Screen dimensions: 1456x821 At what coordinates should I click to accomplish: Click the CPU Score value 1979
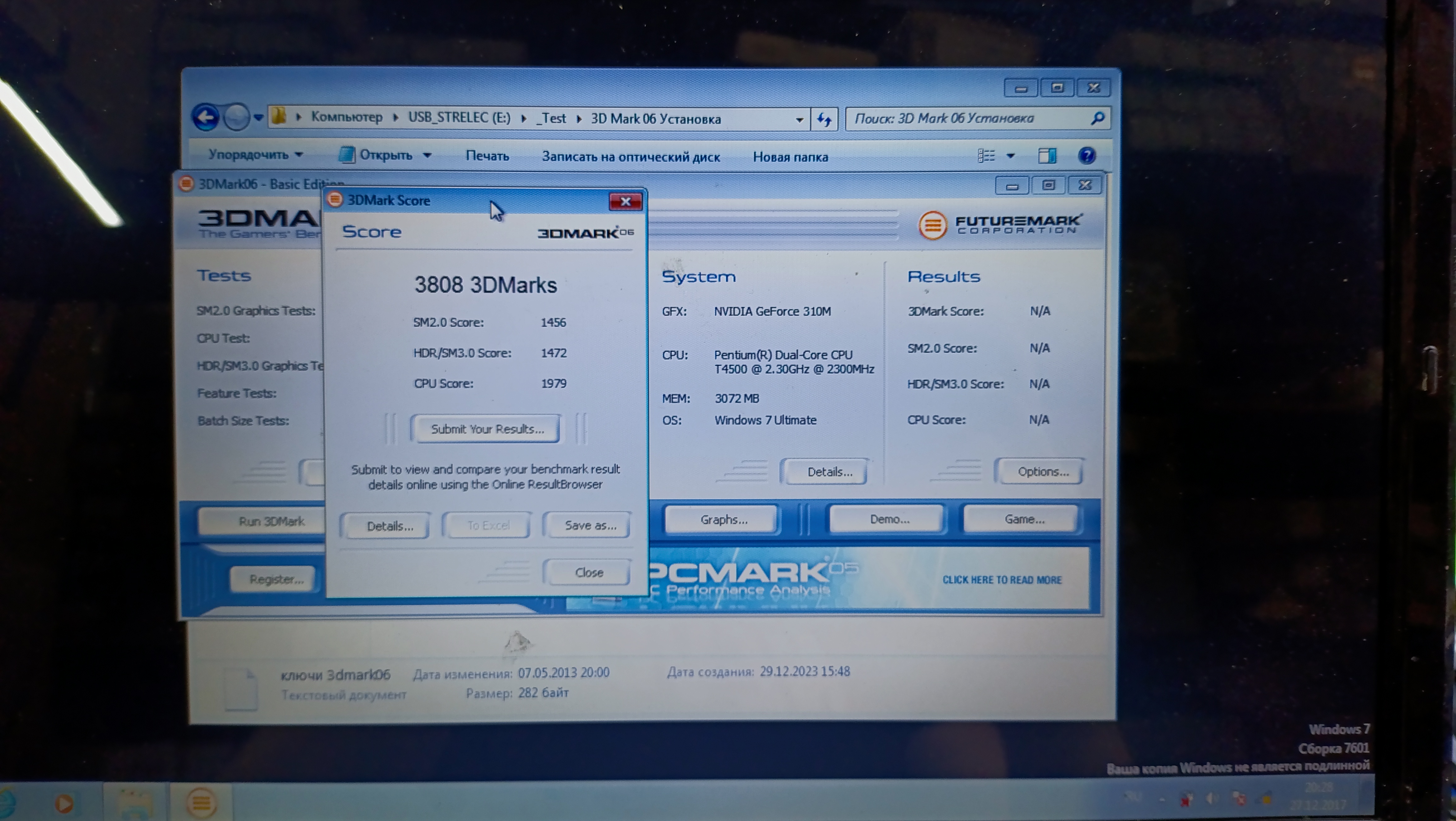click(553, 384)
